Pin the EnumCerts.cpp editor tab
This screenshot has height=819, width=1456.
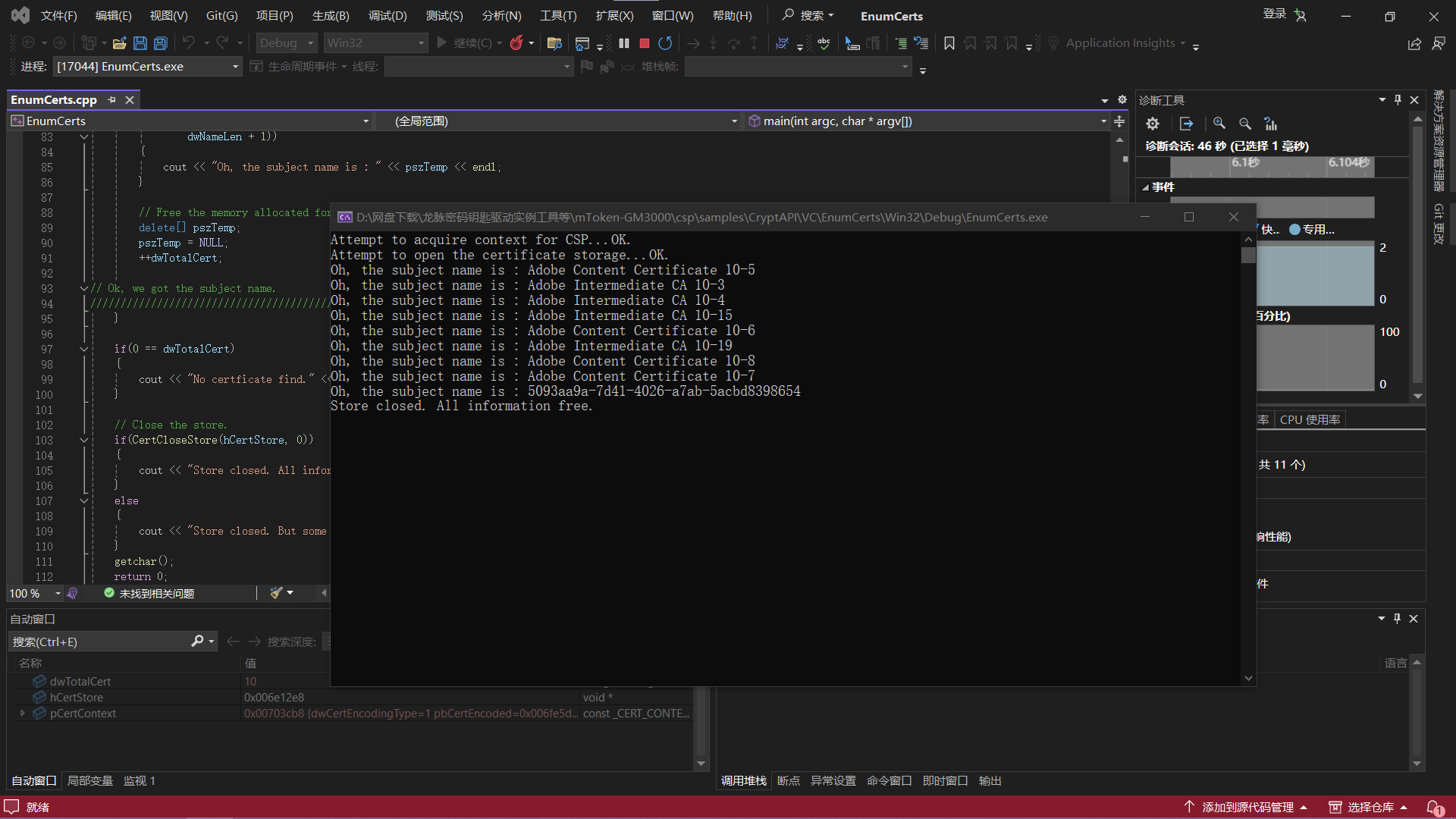[x=112, y=99]
